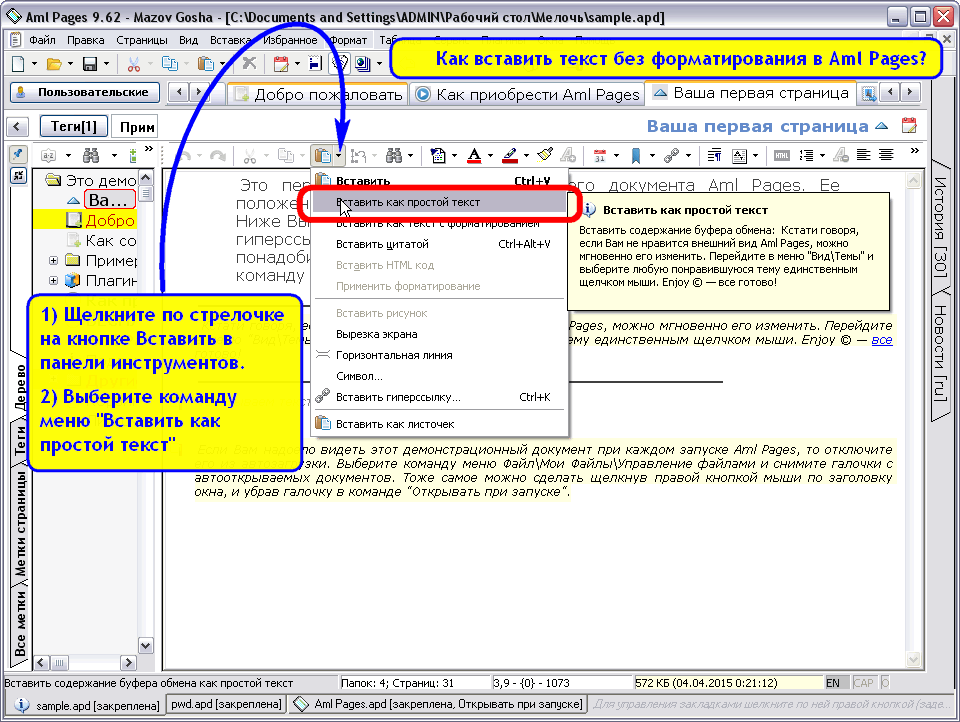Click the calendar icon beside the page title

click(x=909, y=126)
